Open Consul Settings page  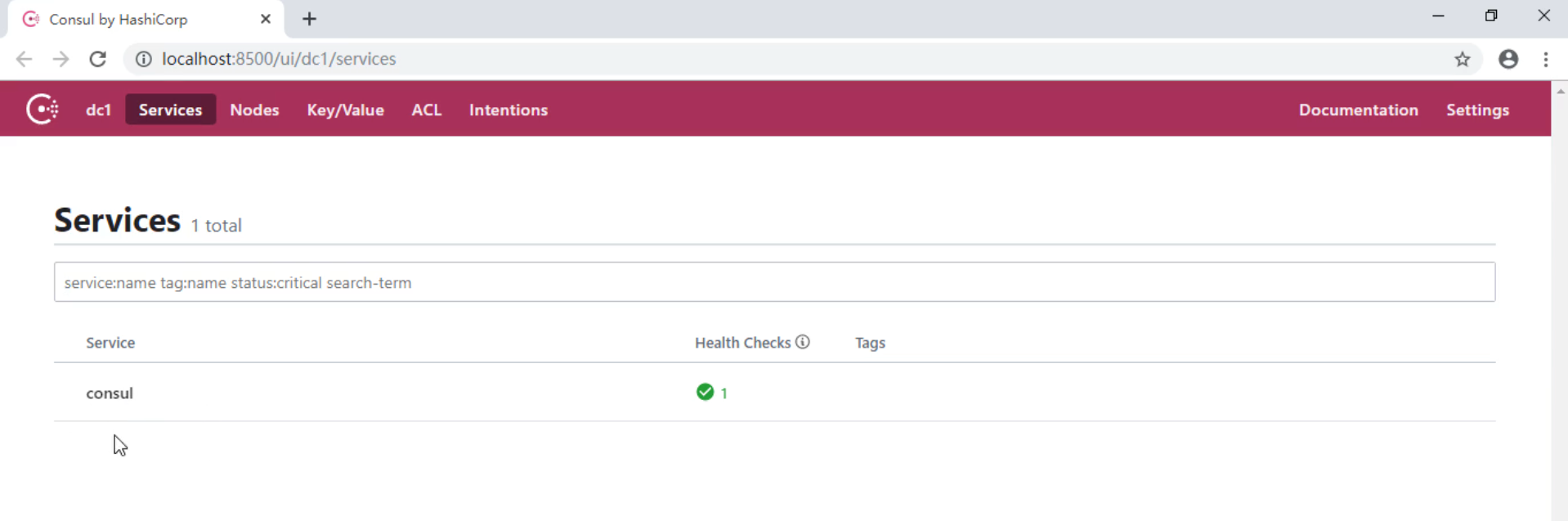click(1477, 110)
